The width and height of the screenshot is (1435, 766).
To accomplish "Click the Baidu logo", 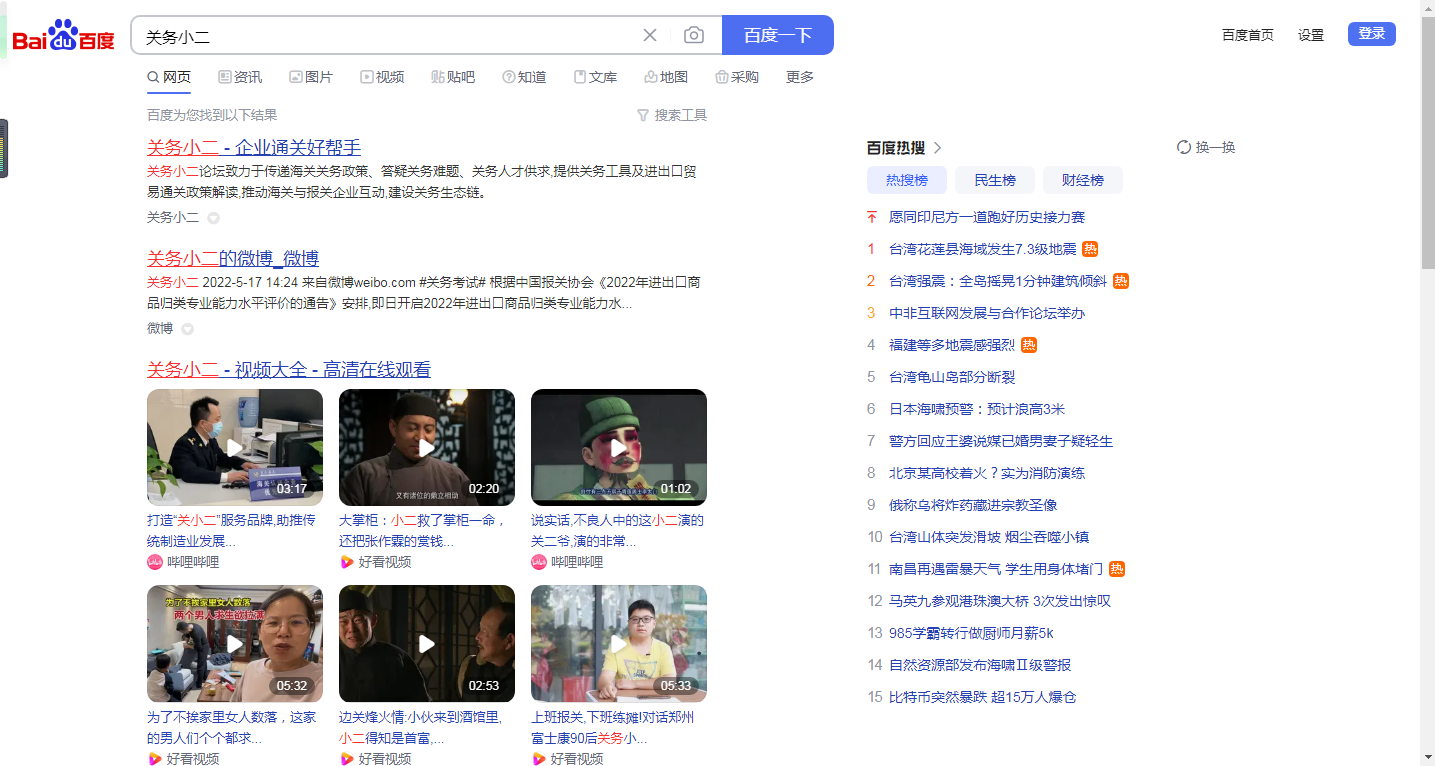I will pyautogui.click(x=63, y=36).
